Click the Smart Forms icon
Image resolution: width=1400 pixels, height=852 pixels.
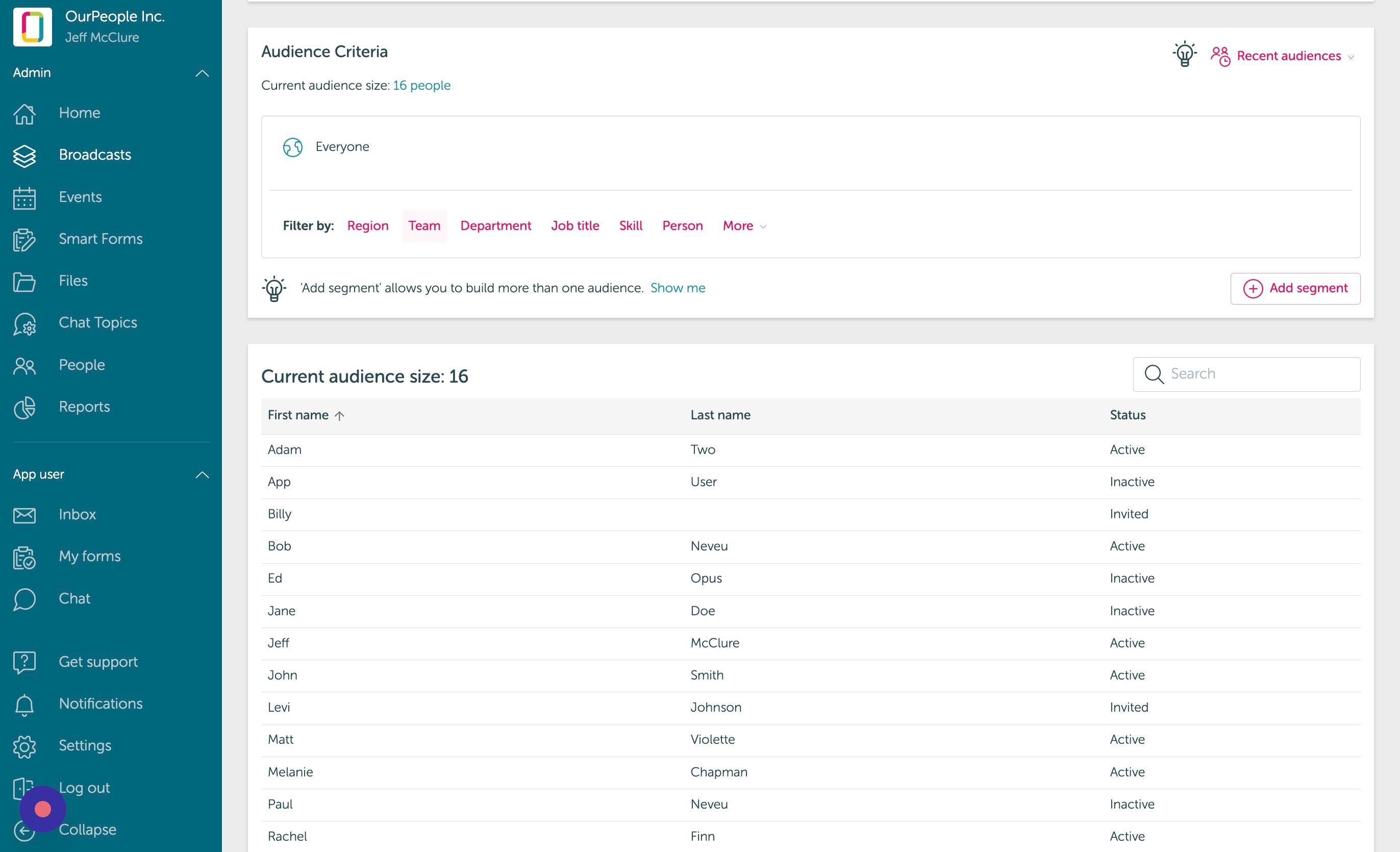24,240
